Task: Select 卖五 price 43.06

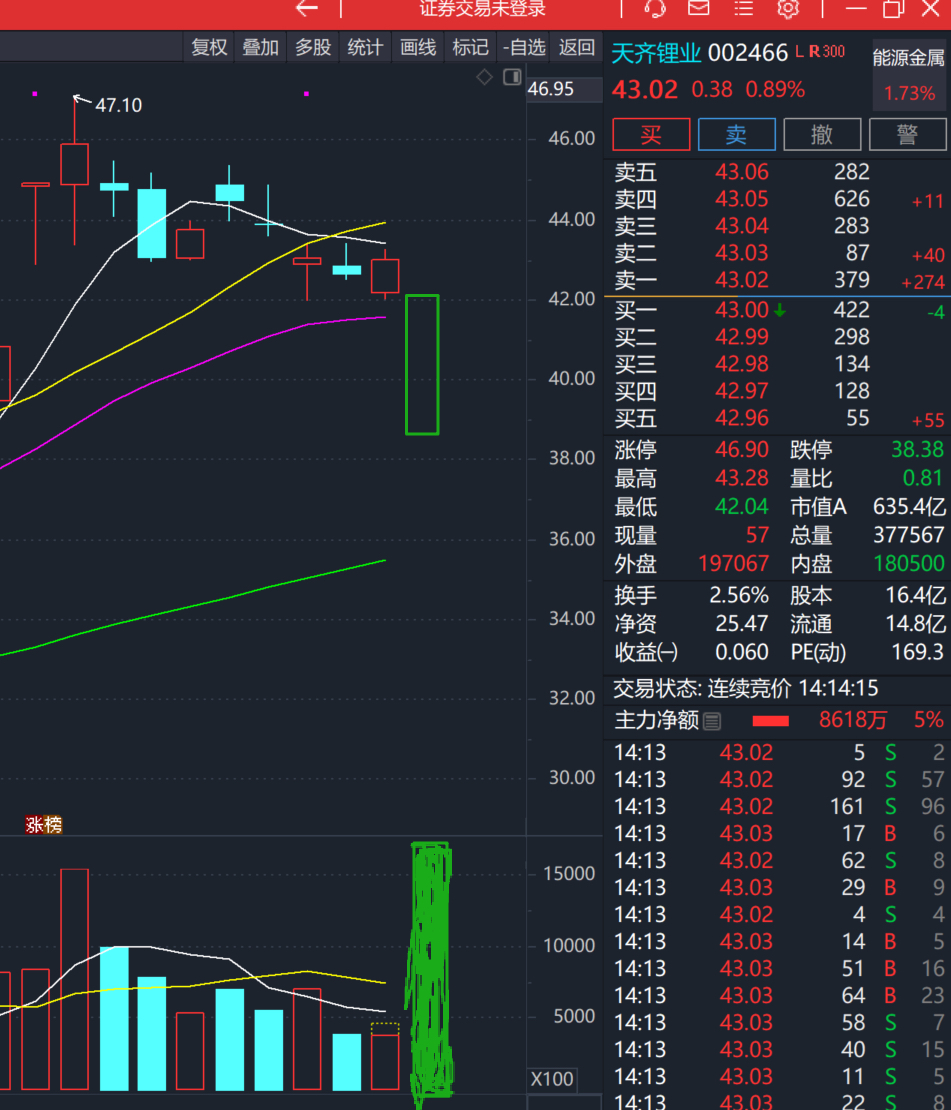Action: tap(741, 172)
